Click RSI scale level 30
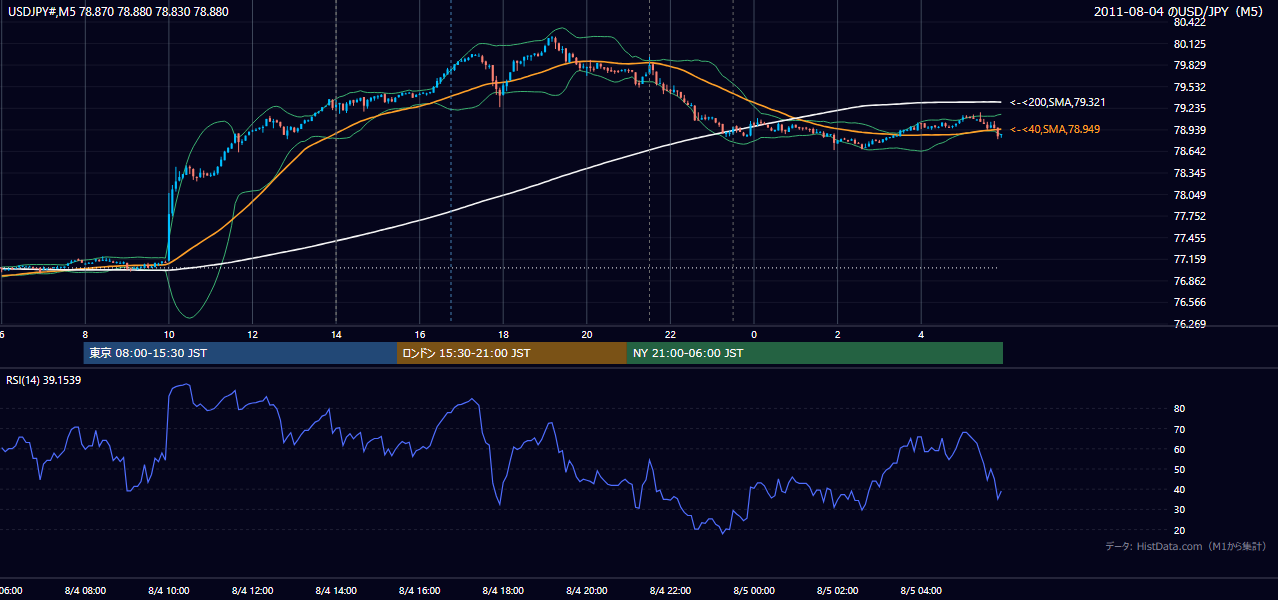The width and height of the screenshot is (1278, 600). coord(1180,510)
